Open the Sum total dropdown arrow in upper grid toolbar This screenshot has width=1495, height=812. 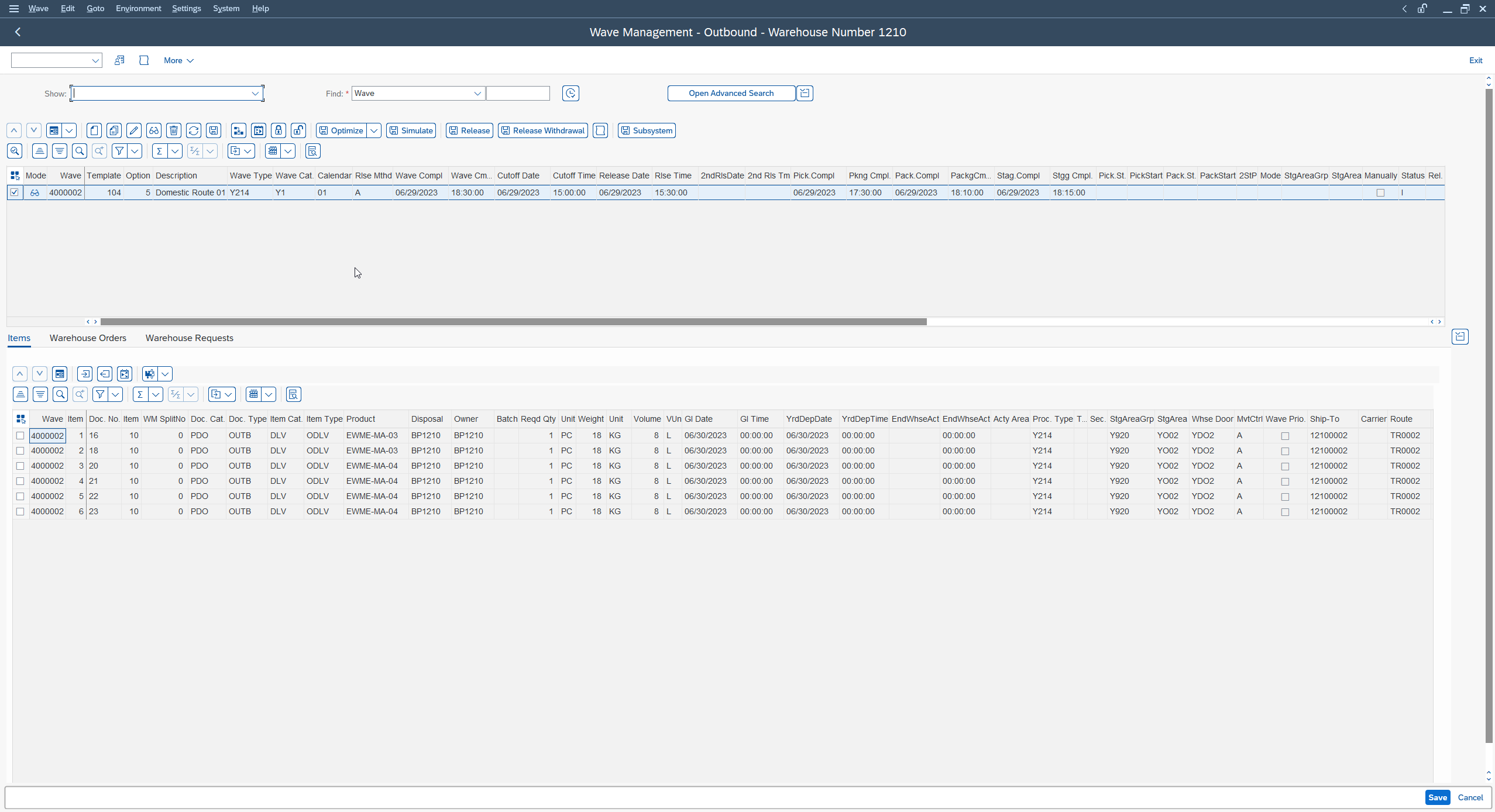175,151
